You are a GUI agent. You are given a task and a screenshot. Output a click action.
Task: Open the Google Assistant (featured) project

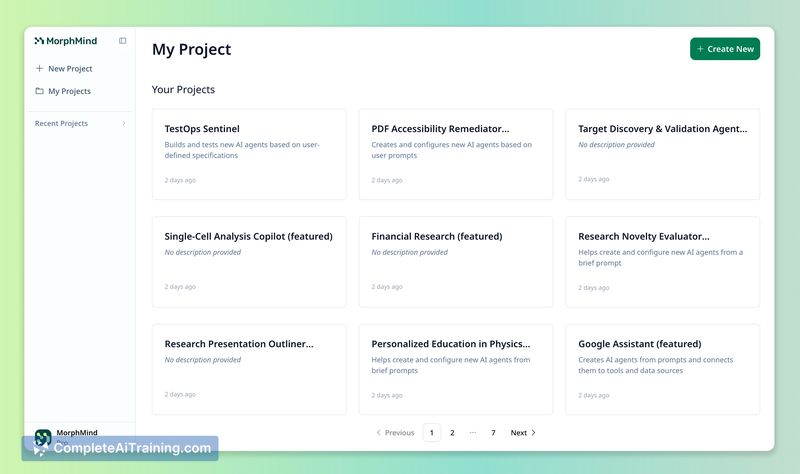(x=663, y=369)
